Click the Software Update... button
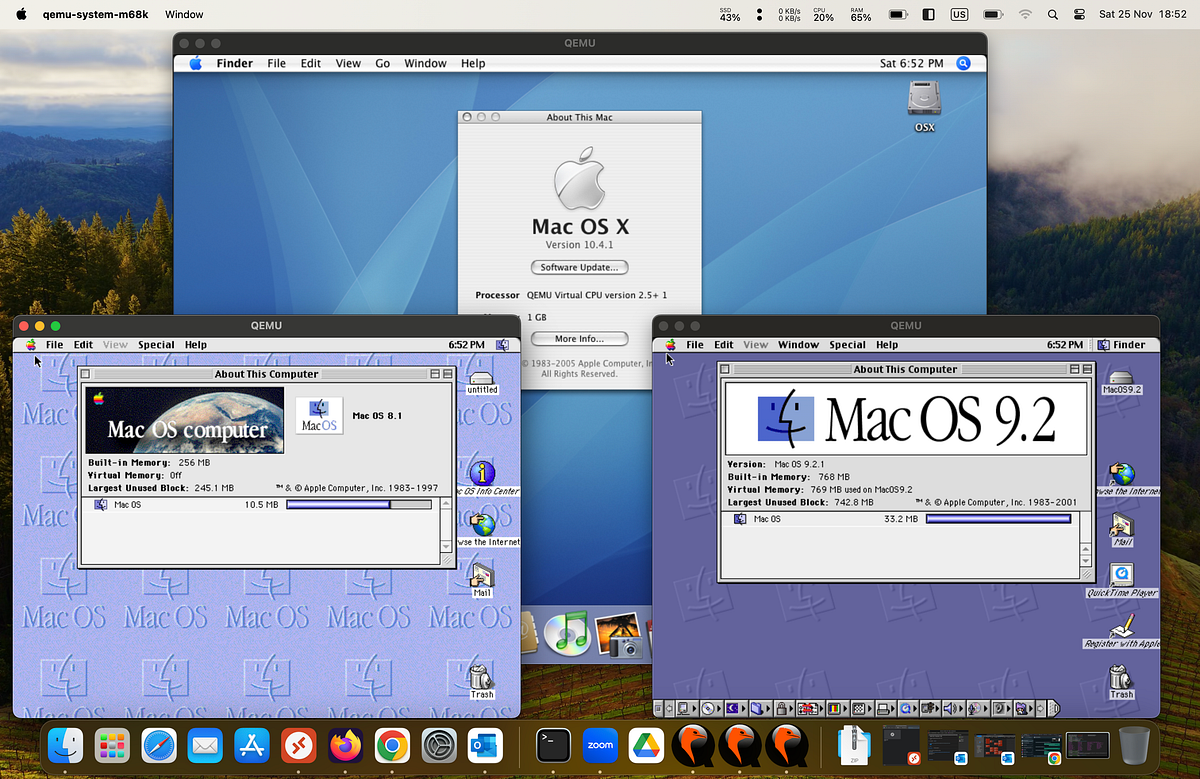 point(580,268)
